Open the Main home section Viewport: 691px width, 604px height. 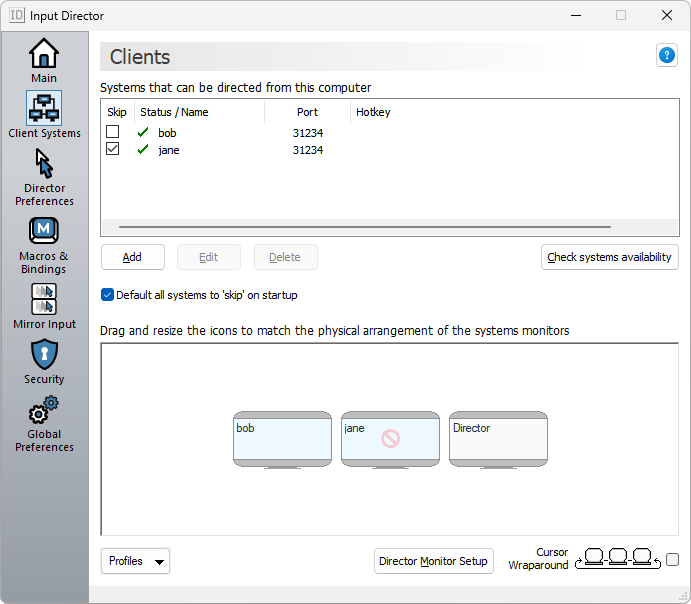44,60
